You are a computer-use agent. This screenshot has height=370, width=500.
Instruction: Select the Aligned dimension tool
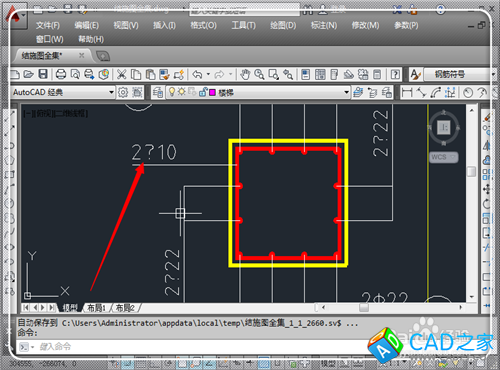tap(421, 92)
